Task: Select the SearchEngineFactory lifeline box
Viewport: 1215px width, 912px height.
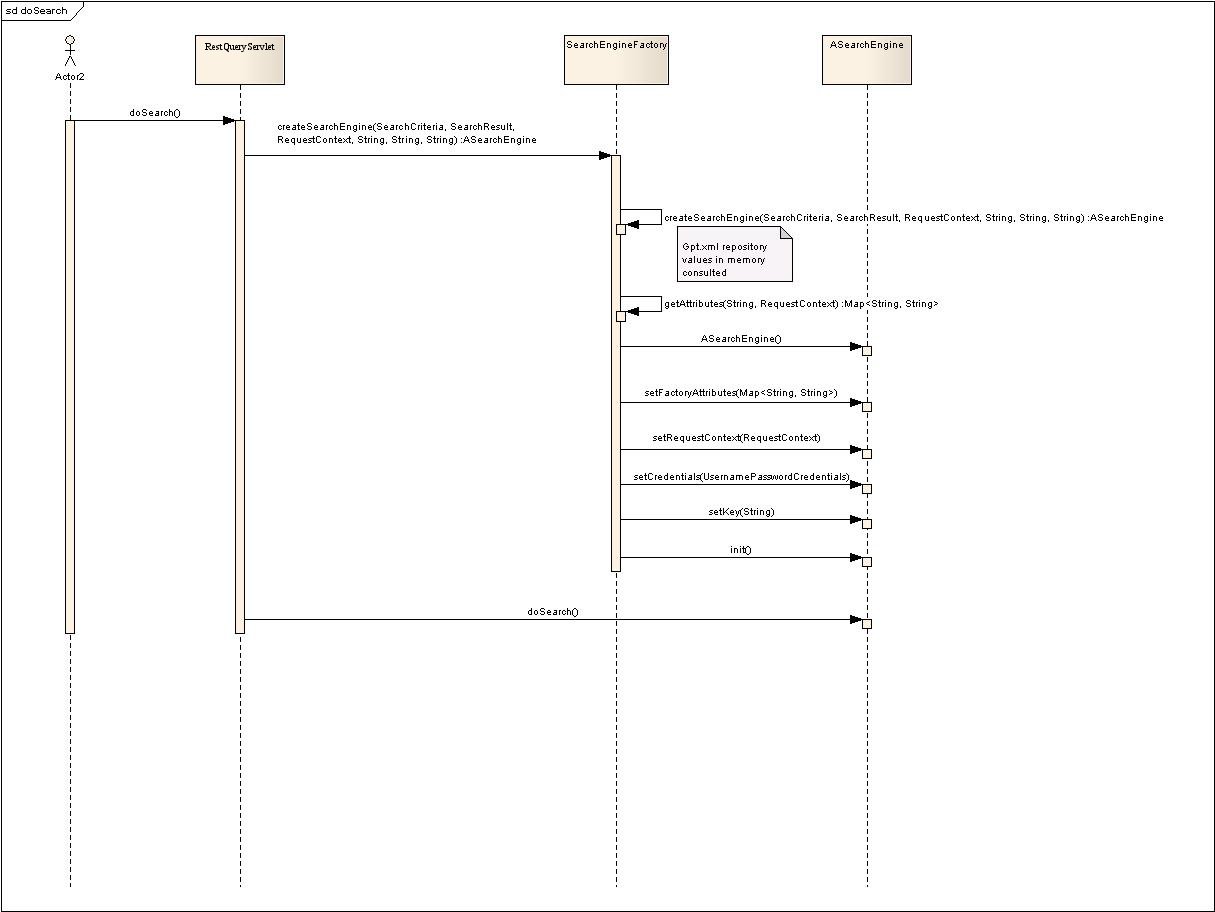Action: pyautogui.click(x=616, y=59)
